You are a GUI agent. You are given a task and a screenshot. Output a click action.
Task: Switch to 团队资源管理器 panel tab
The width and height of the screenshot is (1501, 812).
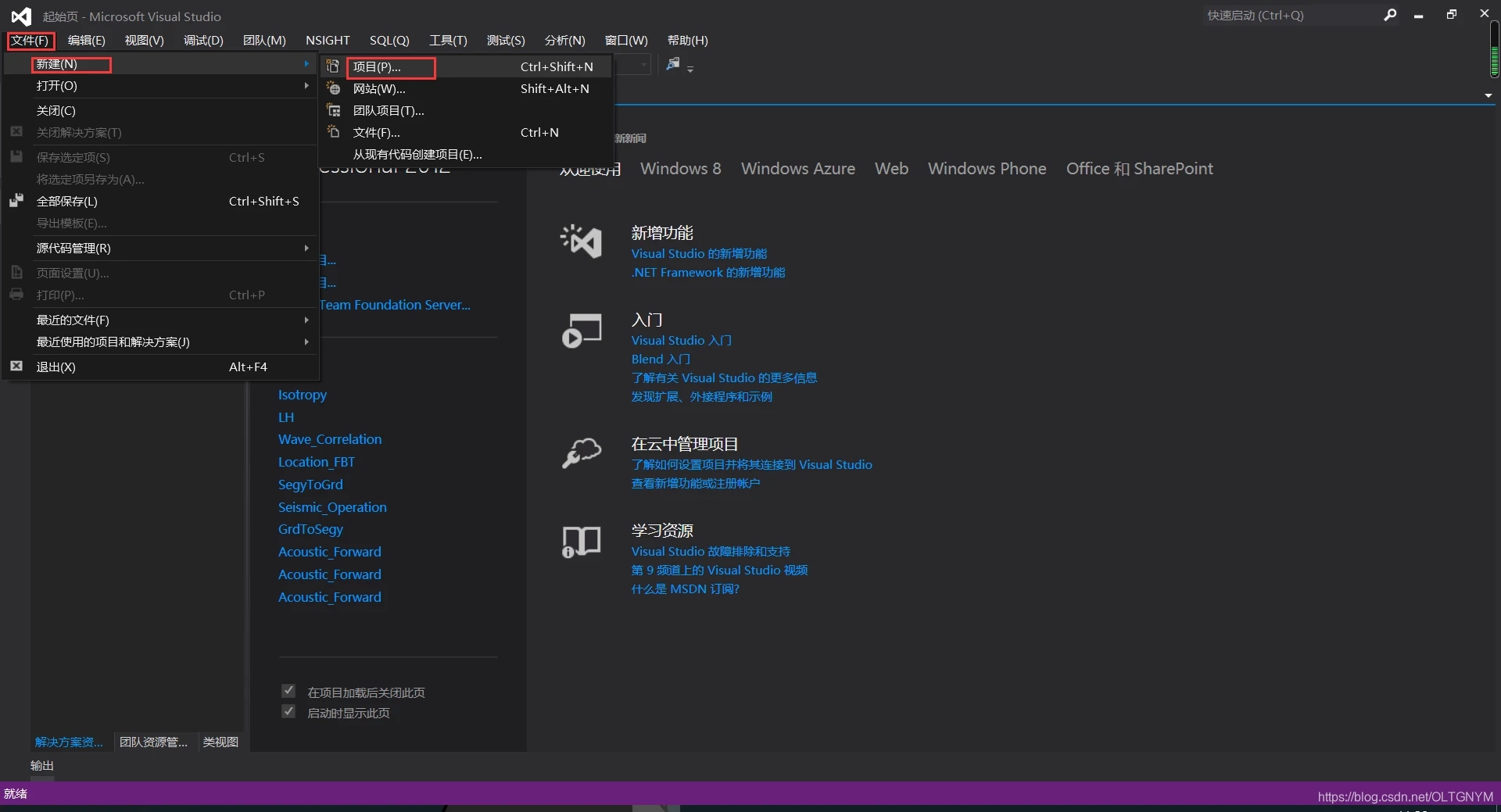click(x=153, y=742)
